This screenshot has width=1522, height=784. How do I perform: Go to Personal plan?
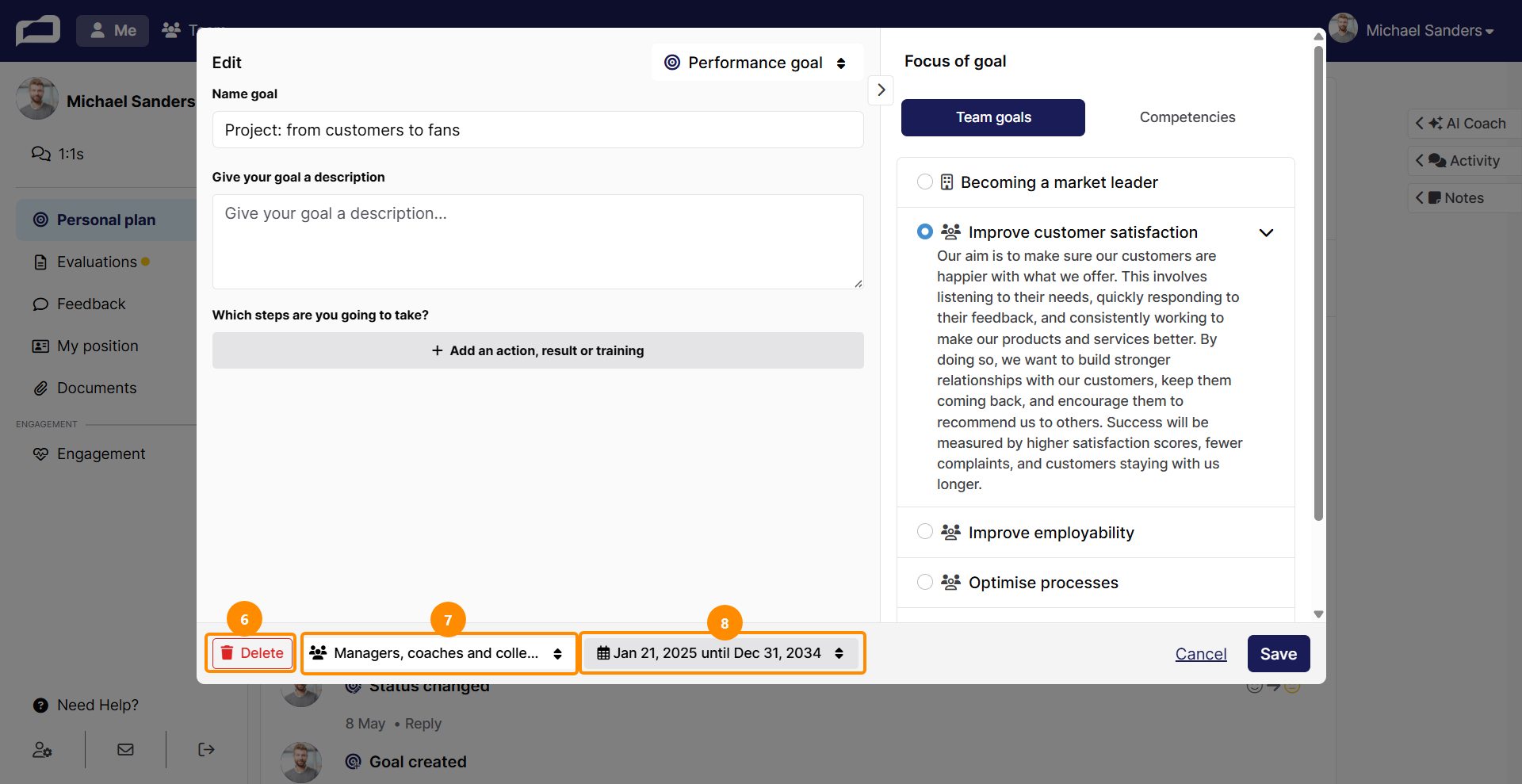click(106, 220)
